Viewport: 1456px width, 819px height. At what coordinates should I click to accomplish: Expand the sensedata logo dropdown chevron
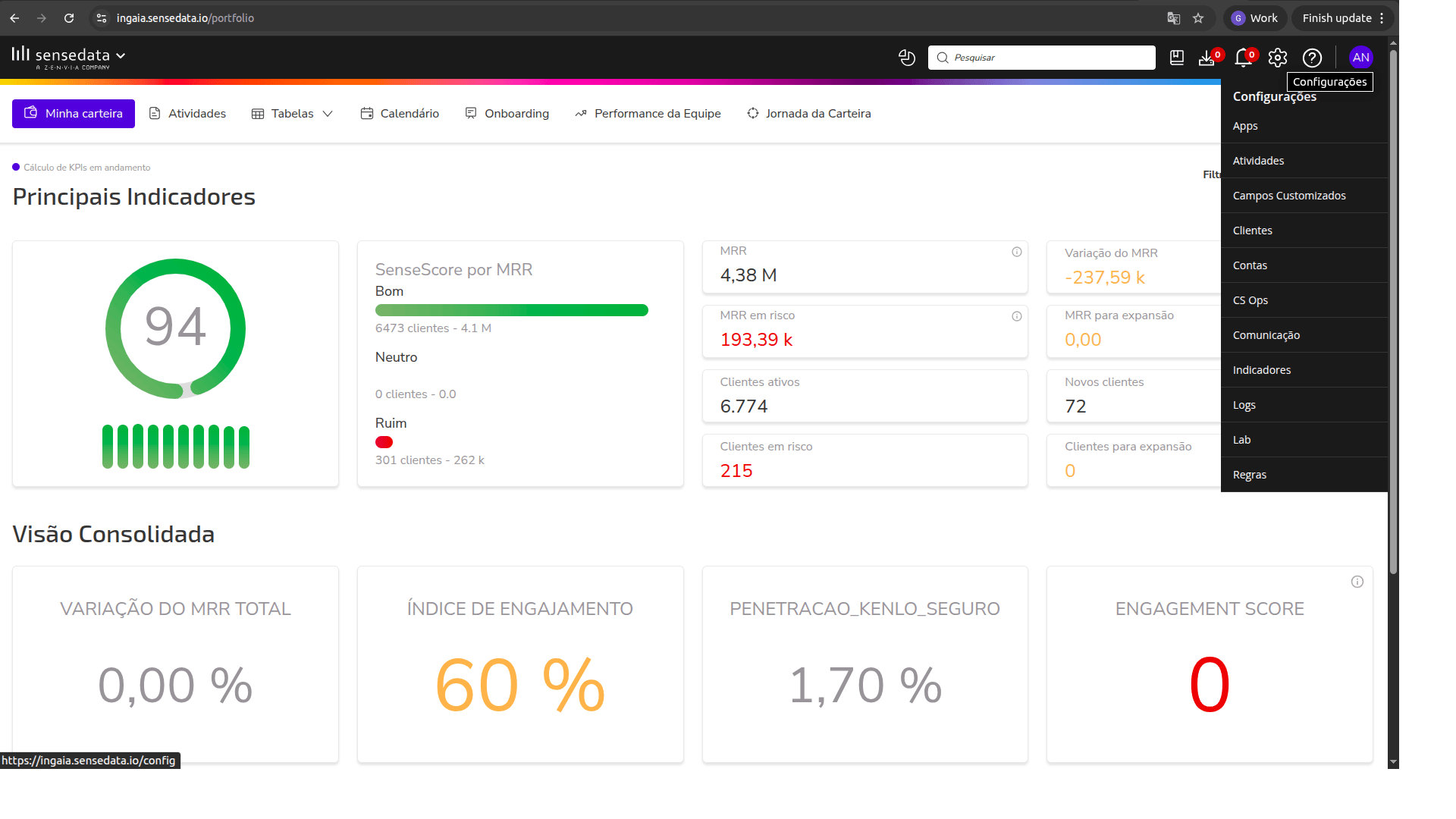click(121, 56)
